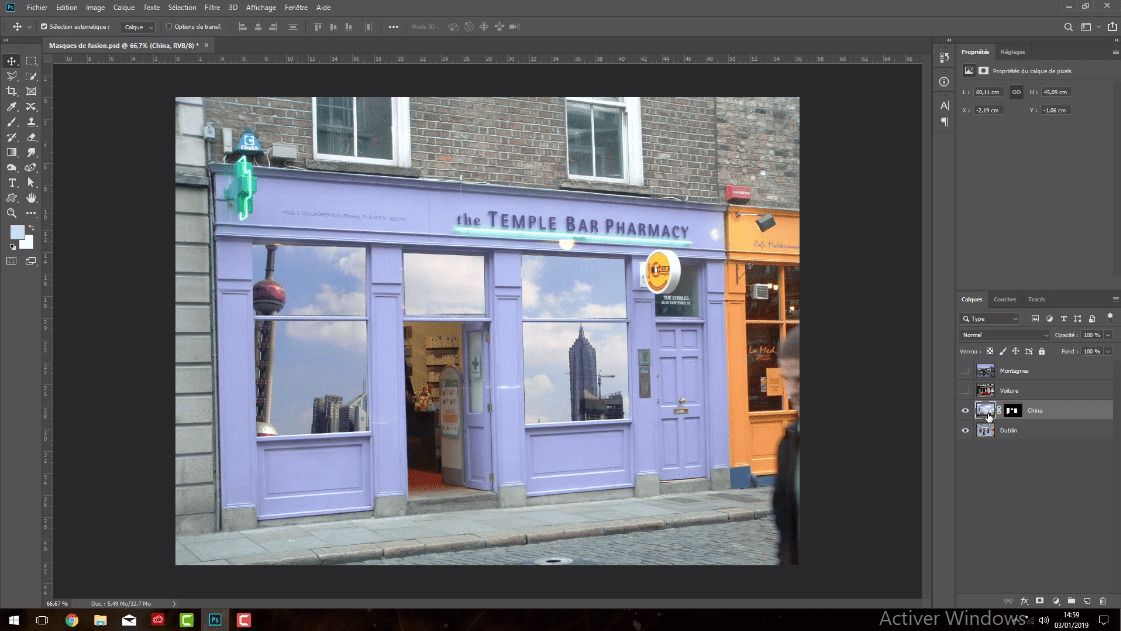Show the Voiture layer visibility
The image size is (1121, 631).
coord(965,391)
